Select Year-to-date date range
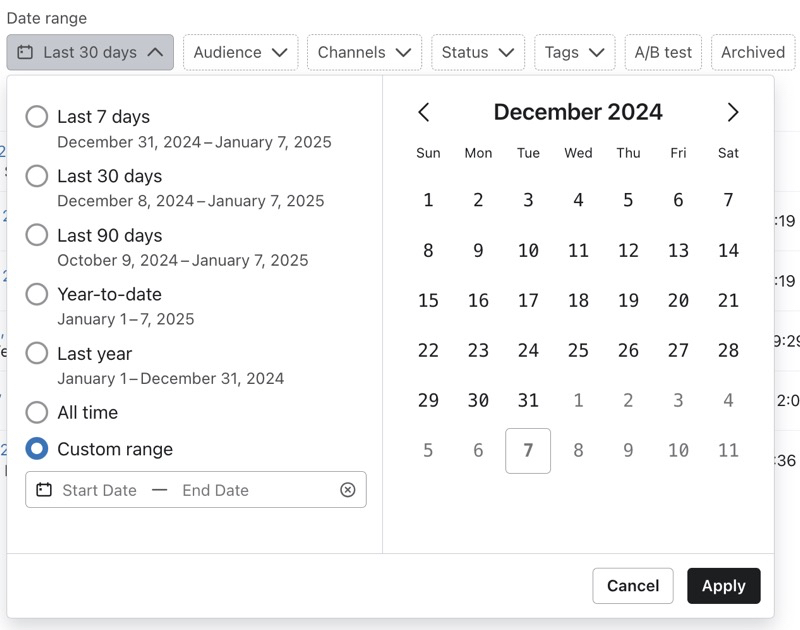 tap(36, 294)
